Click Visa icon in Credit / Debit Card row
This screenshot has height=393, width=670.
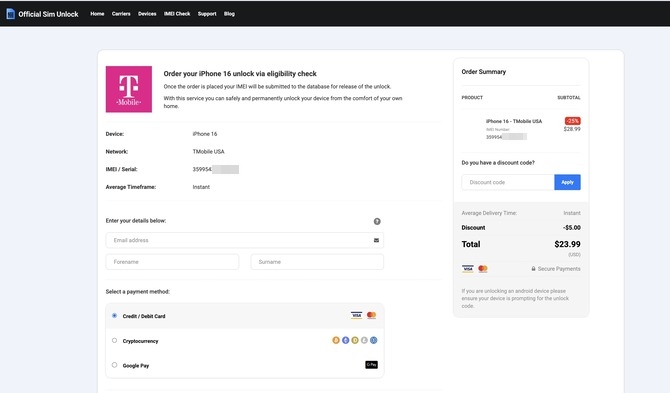(356, 315)
